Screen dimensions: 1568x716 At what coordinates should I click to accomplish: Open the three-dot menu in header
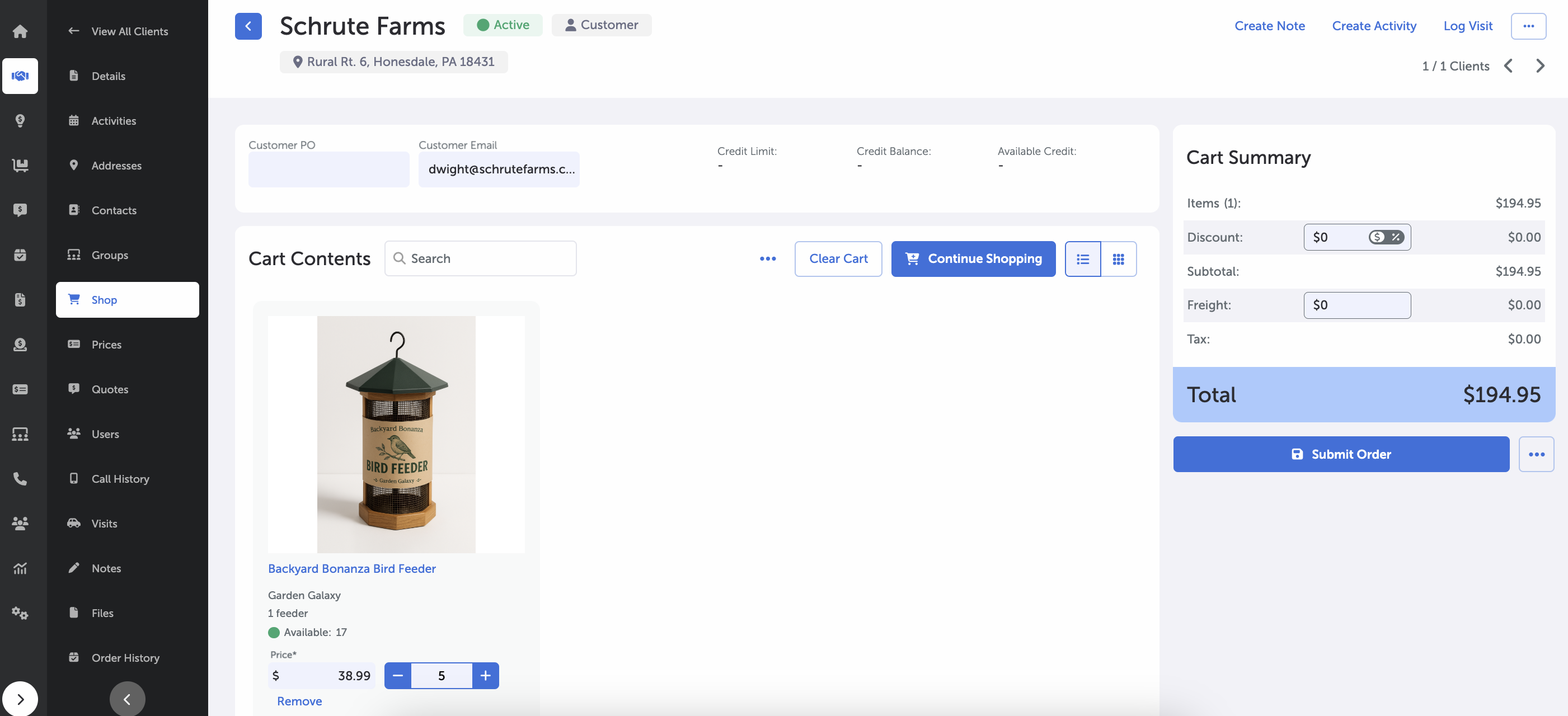(1528, 26)
